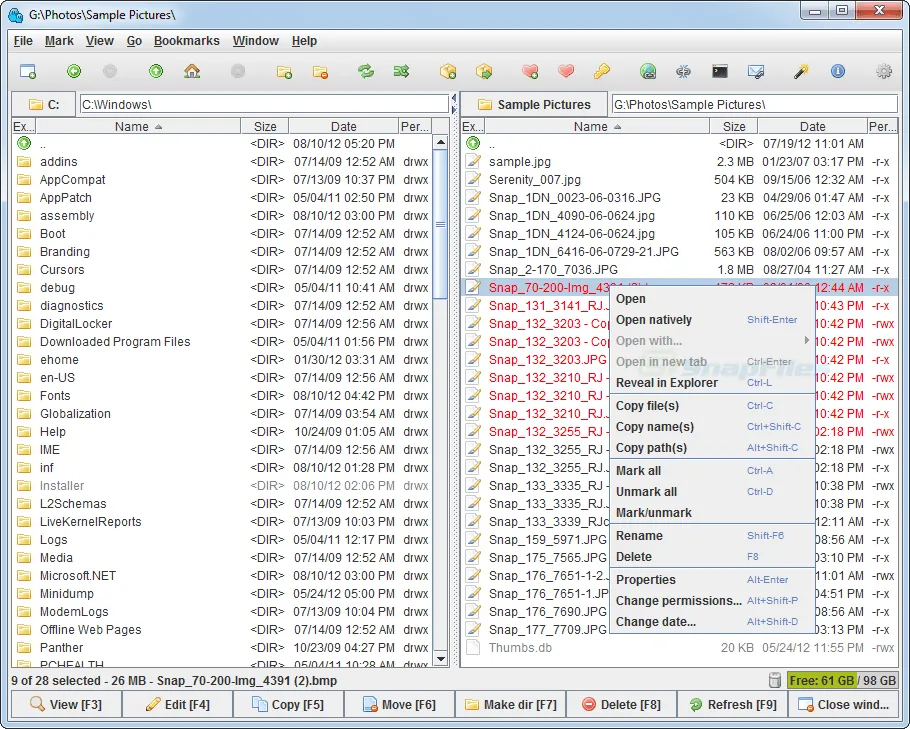910x729 pixels.
Task: Click the G:\Photos\Sample Pictures\ location field
Action: click(x=754, y=104)
